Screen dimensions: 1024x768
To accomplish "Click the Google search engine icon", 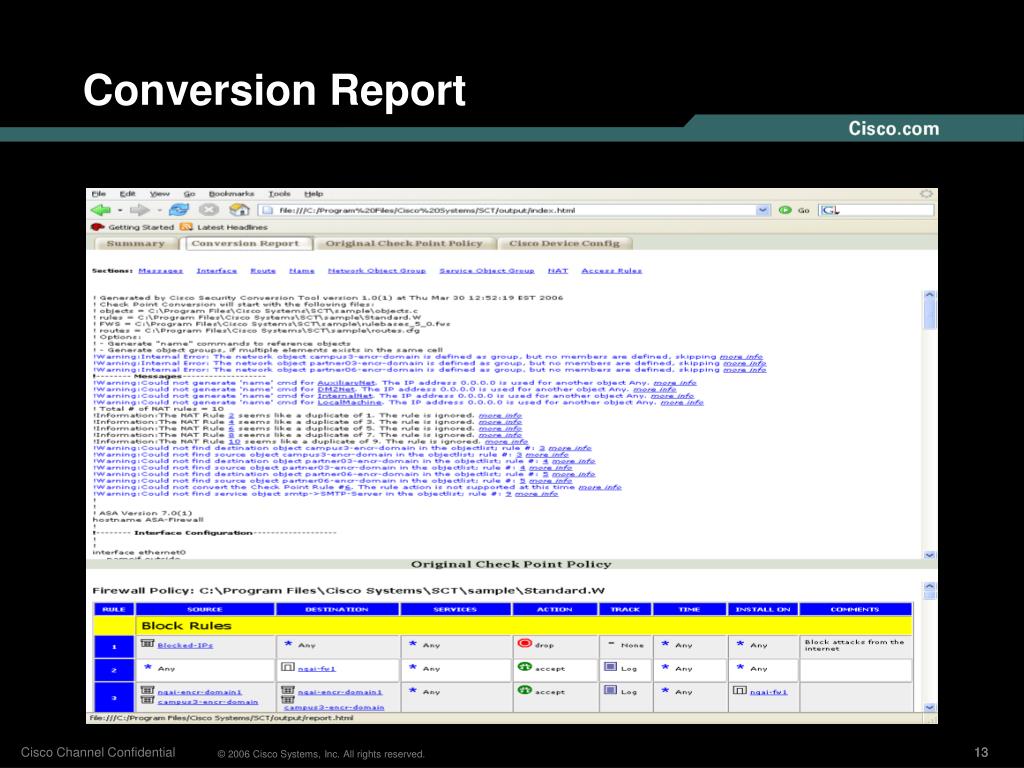I will click(829, 210).
